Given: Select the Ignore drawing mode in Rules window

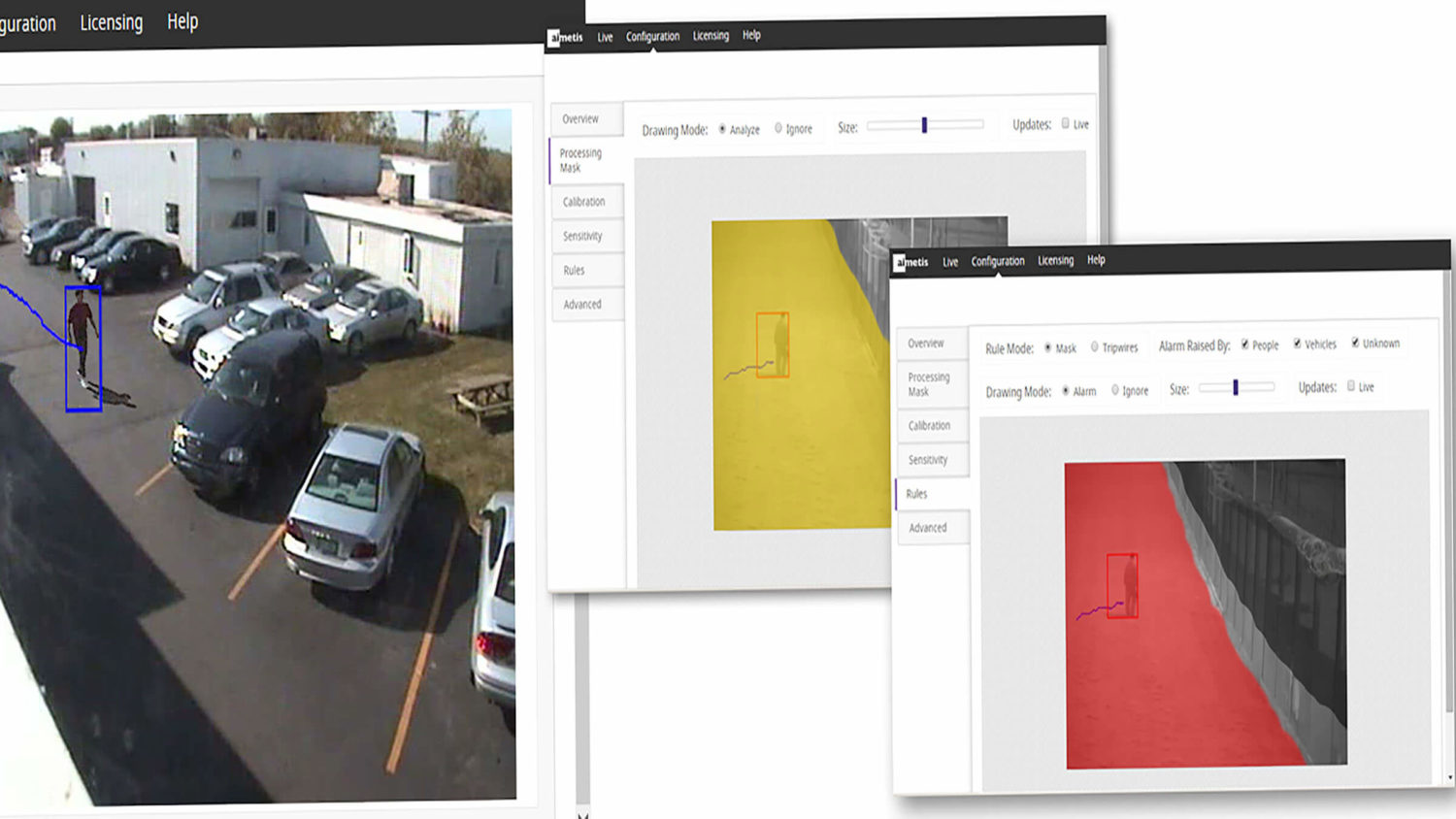Looking at the screenshot, I should [x=1116, y=391].
